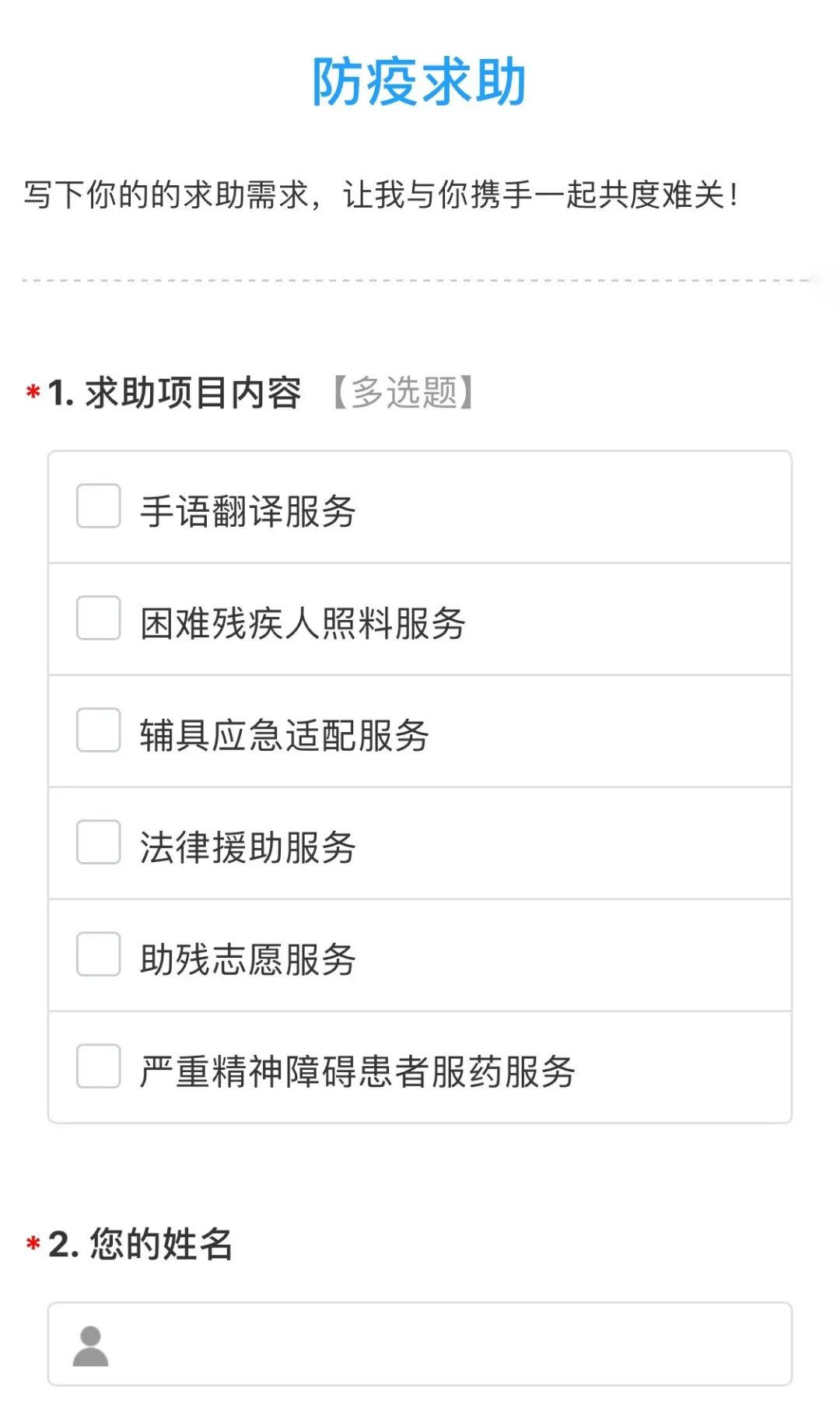Tap the 严重精神障碍患者服药服务 label text

click(357, 1072)
